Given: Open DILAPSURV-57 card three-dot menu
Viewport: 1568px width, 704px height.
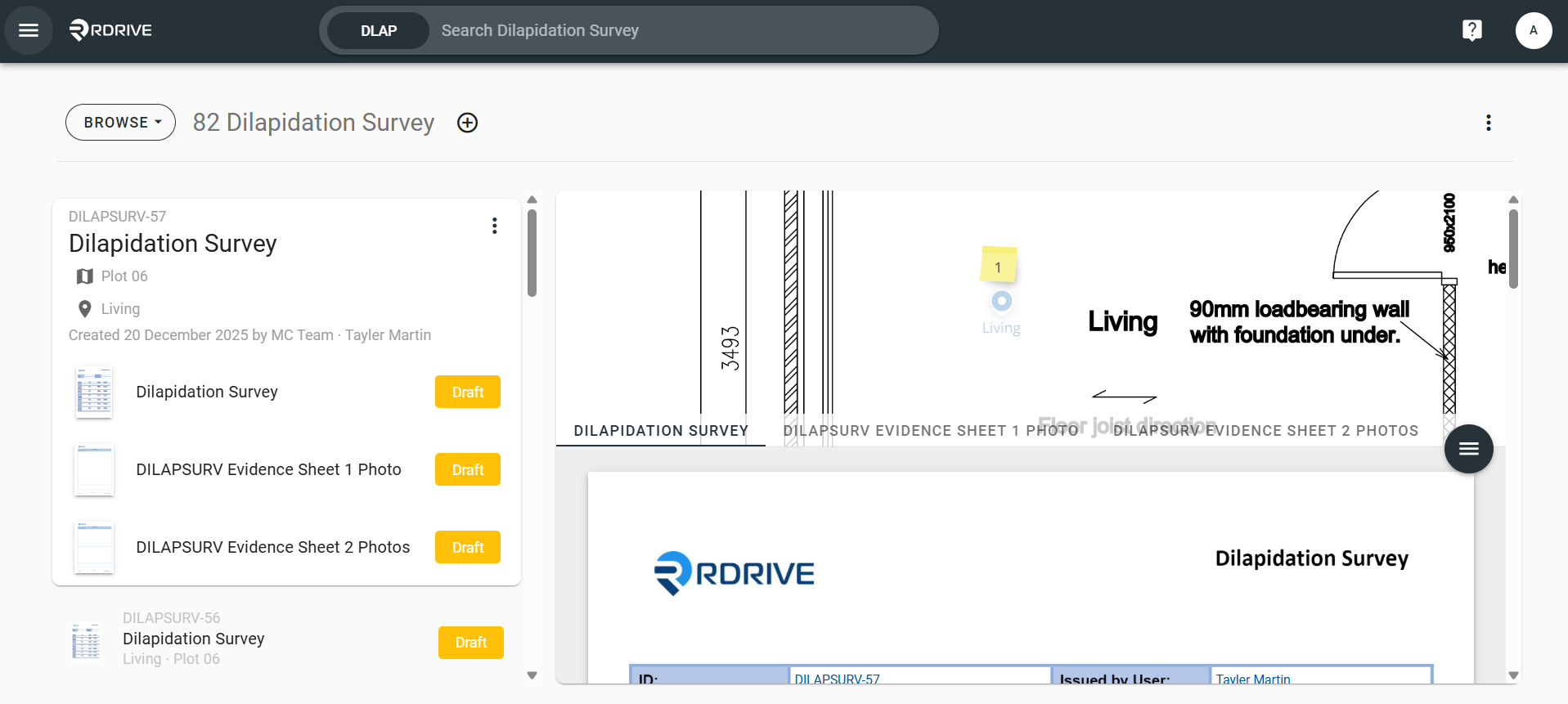Looking at the screenshot, I should point(494,226).
